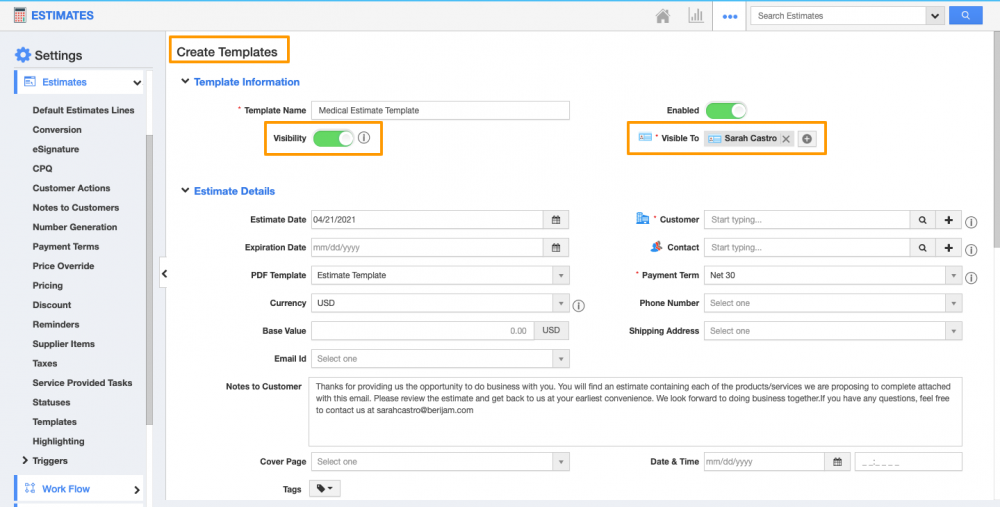The width and height of the screenshot is (1000, 507).
Task: Toggle the Visibility switch off
Action: 333,138
